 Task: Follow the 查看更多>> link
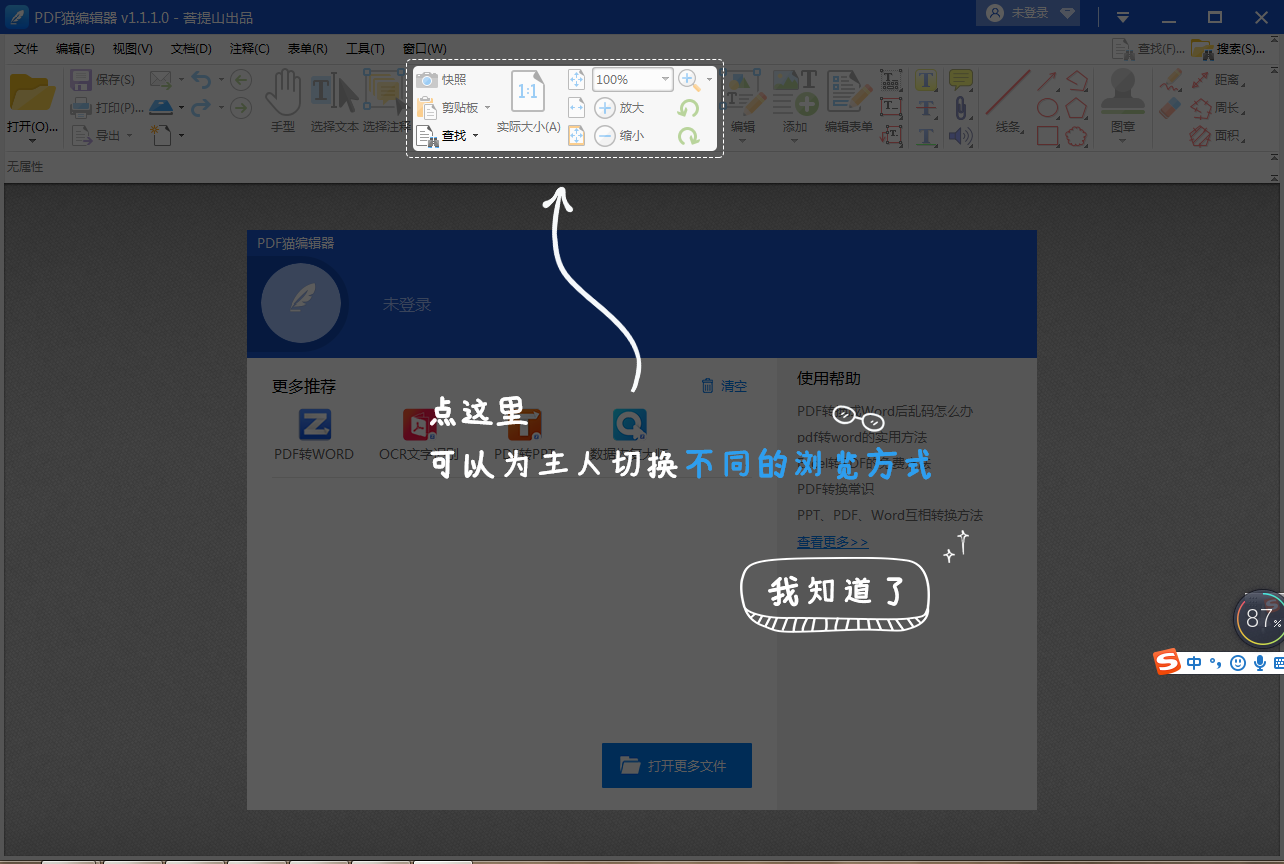(832, 540)
